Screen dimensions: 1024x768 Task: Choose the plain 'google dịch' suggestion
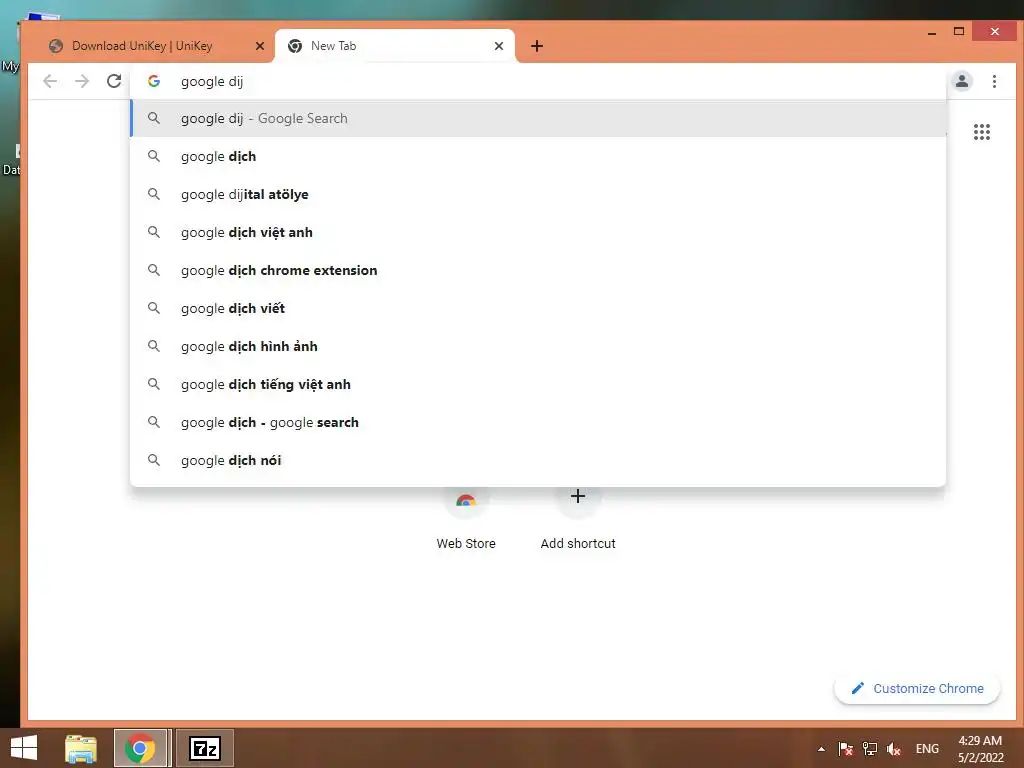538,156
